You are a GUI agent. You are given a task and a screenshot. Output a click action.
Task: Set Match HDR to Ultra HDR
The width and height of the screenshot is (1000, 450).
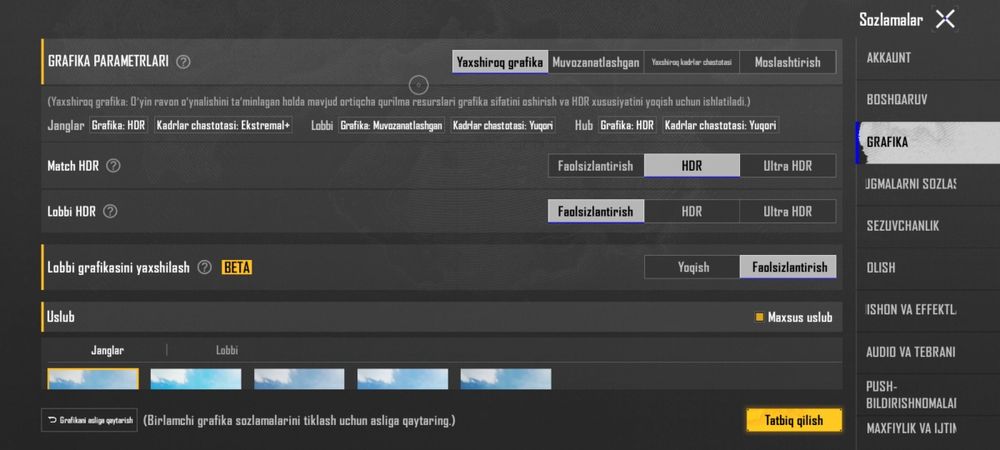point(788,166)
